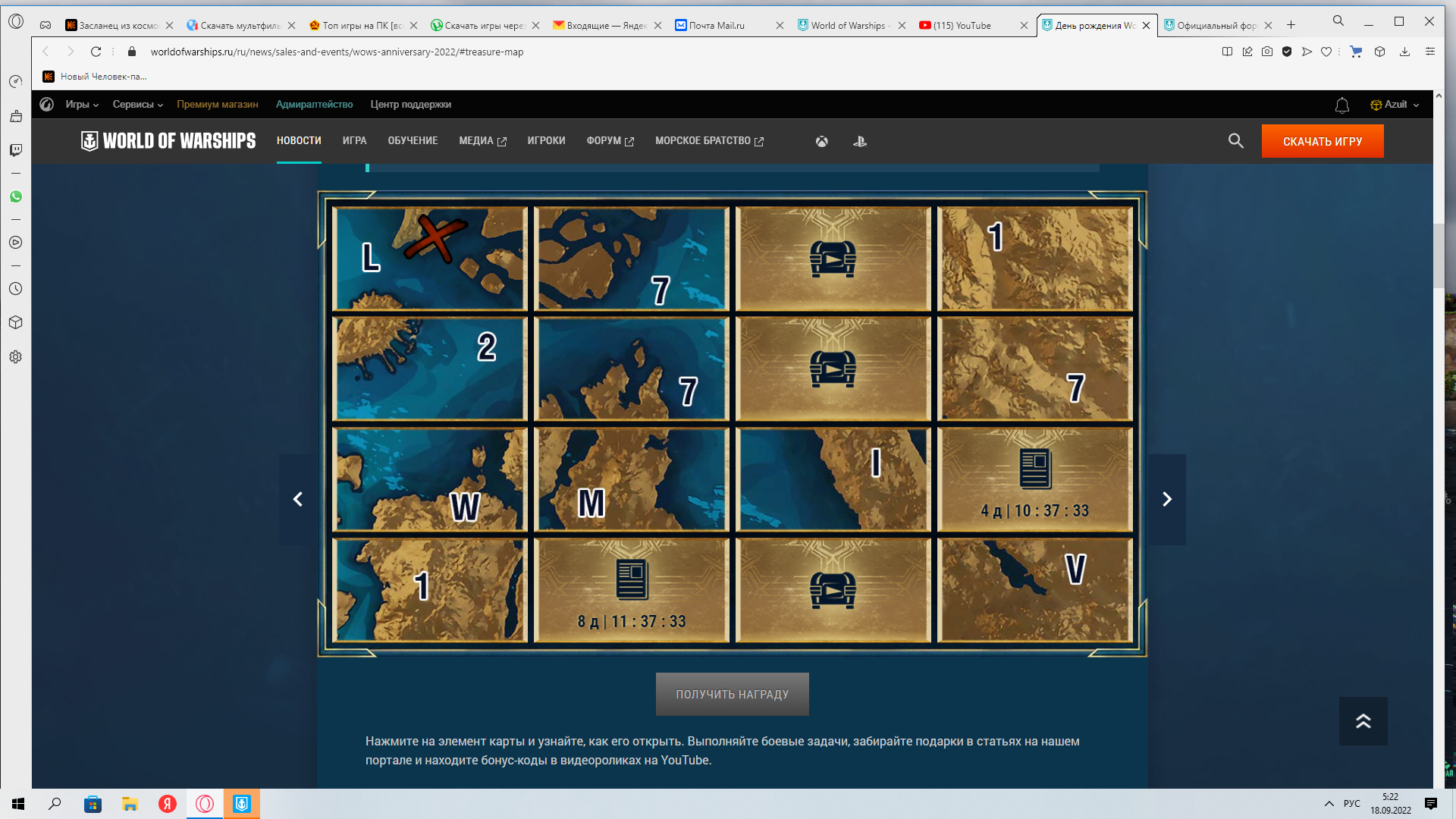Open the ИГРОКИ menu item
Viewport: 1456px width, 819px height.
coord(546,141)
